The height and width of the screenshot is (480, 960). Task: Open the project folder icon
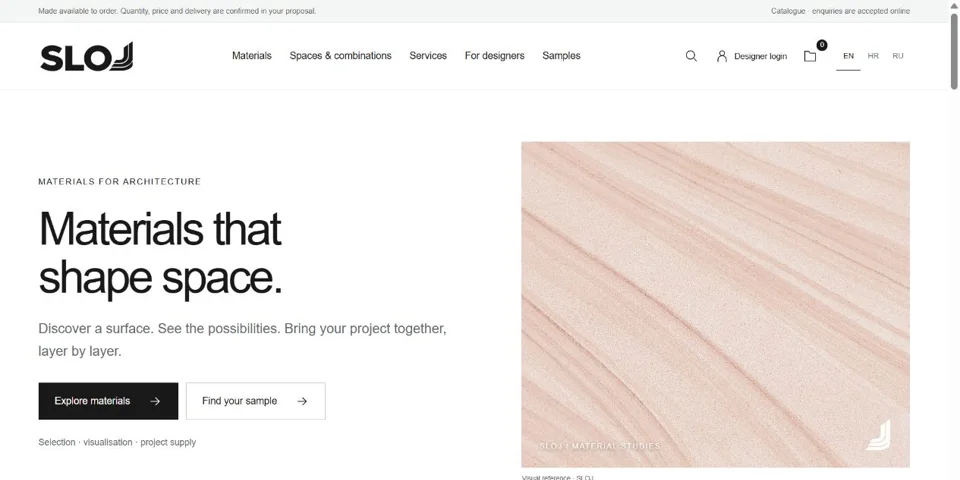click(x=810, y=56)
